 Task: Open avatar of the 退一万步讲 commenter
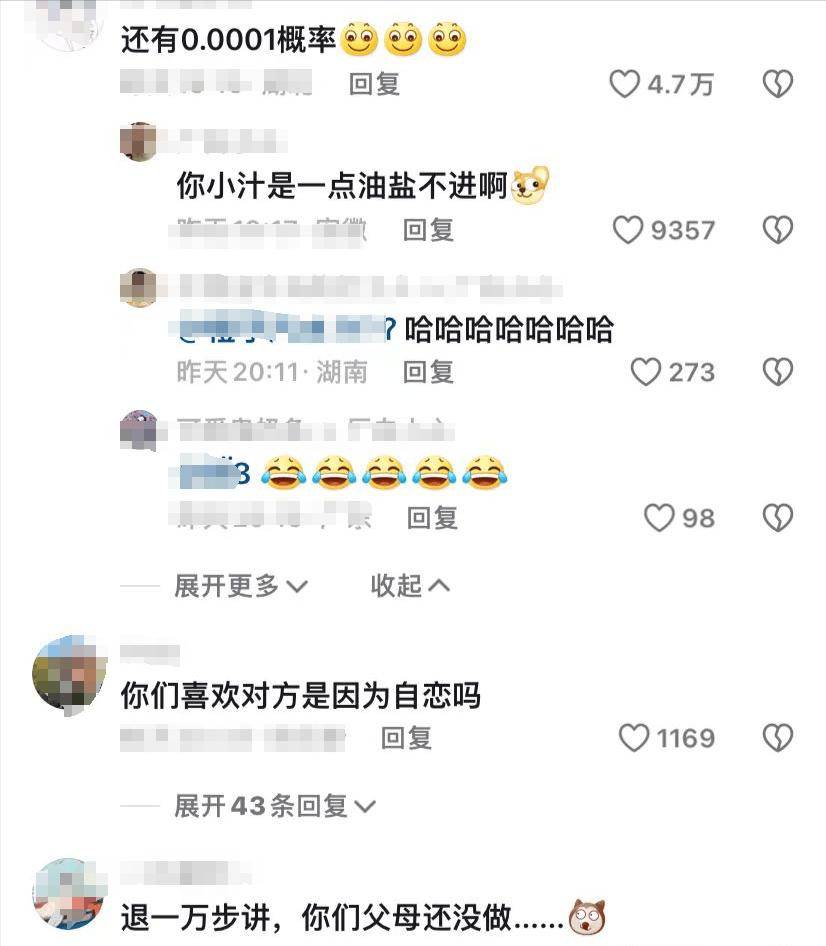coord(69,895)
